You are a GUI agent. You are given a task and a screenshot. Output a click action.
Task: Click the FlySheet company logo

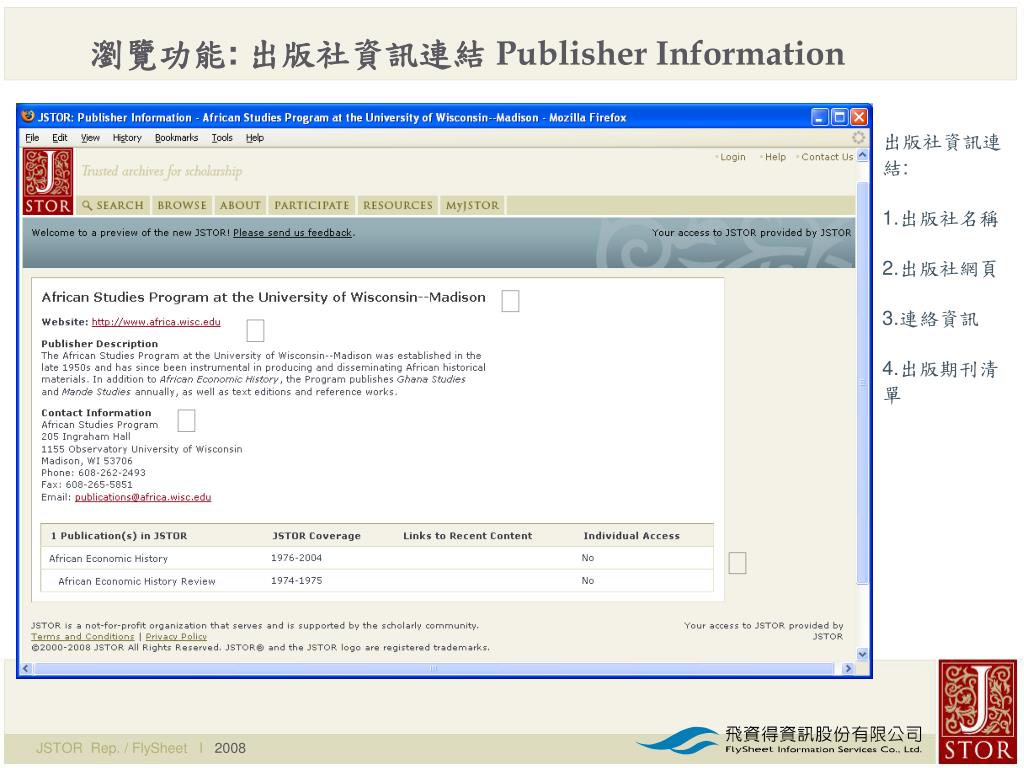(x=779, y=741)
